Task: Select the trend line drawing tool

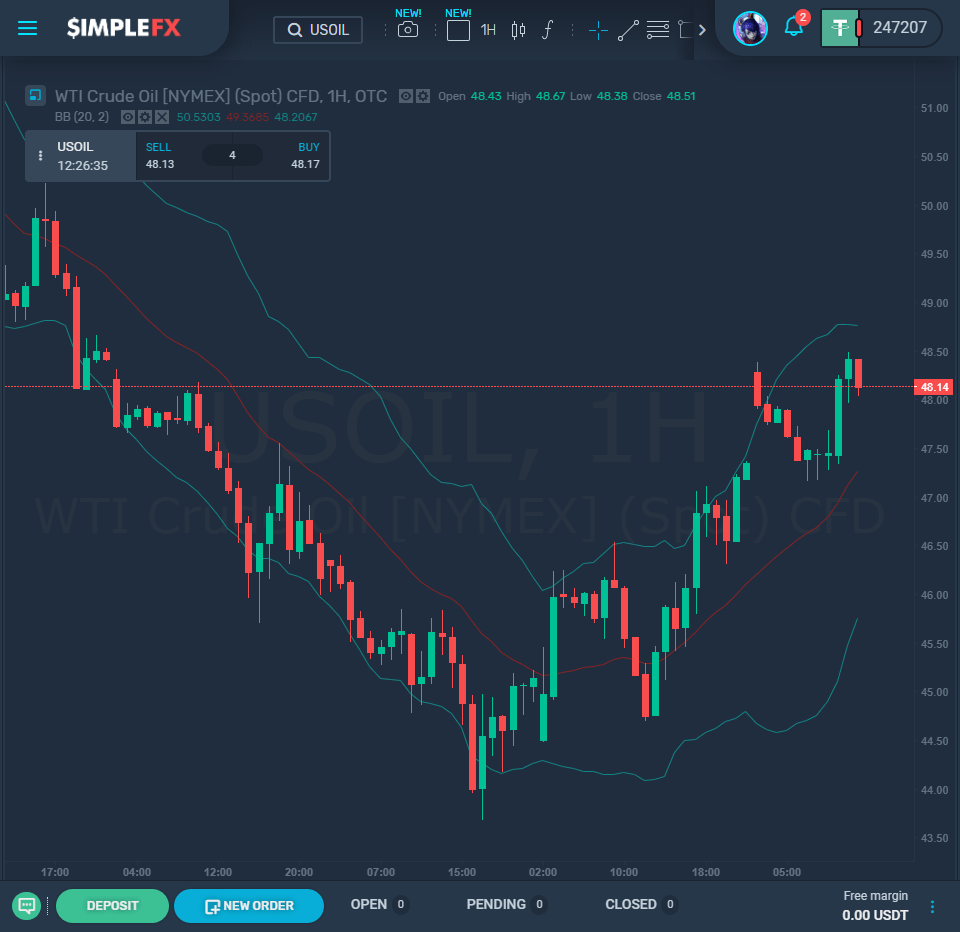Action: 628,30
